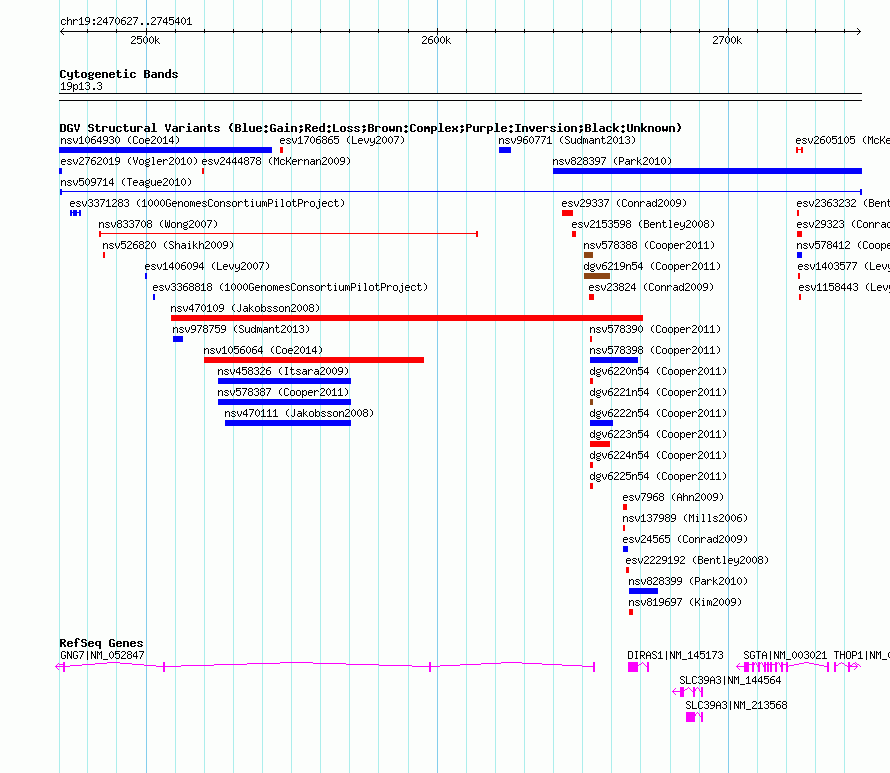The image size is (890, 773).
Task: Click the esv1158443 variant label
Action: pyautogui.click(x=844, y=287)
